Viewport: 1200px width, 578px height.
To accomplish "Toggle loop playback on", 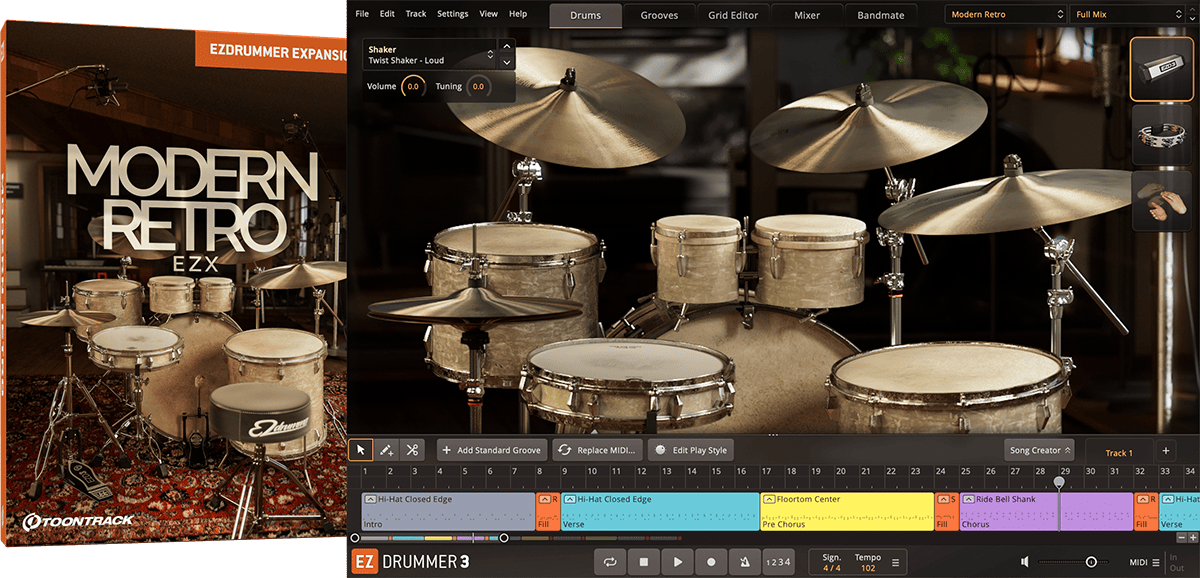I will click(610, 562).
